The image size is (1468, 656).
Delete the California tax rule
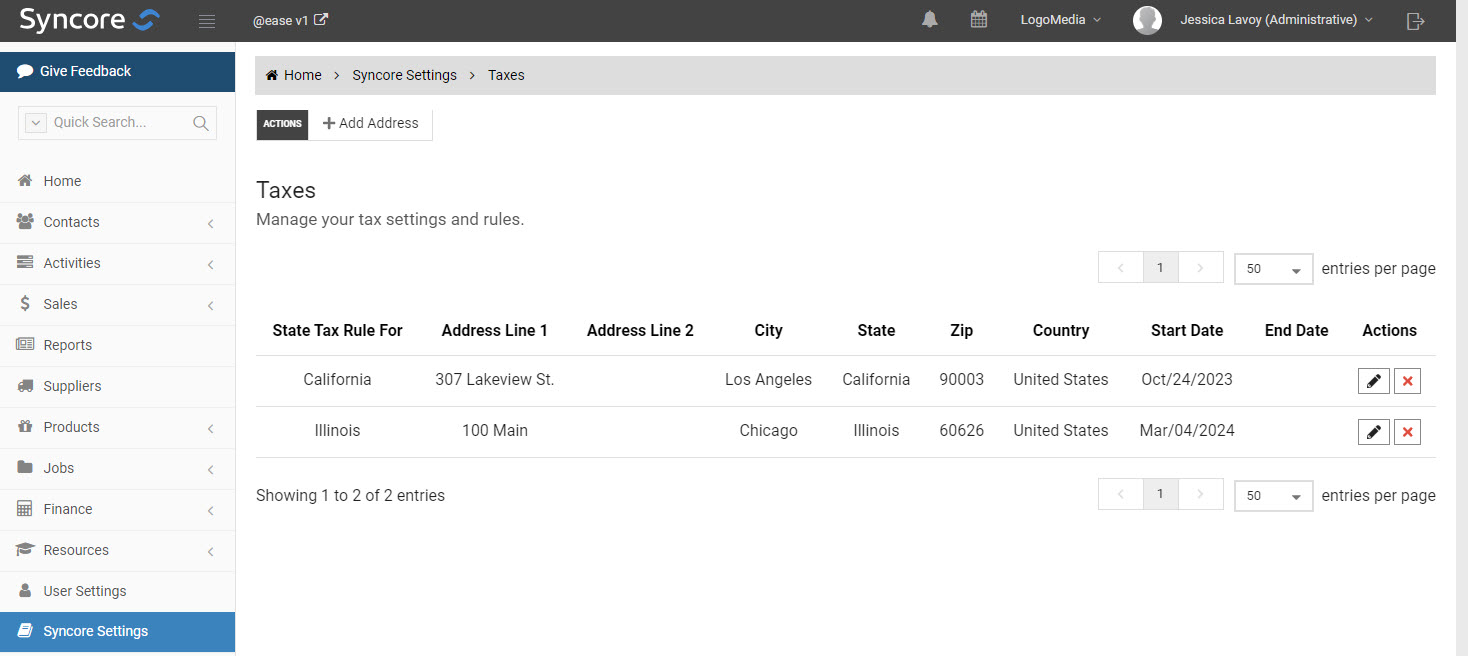click(x=1408, y=381)
